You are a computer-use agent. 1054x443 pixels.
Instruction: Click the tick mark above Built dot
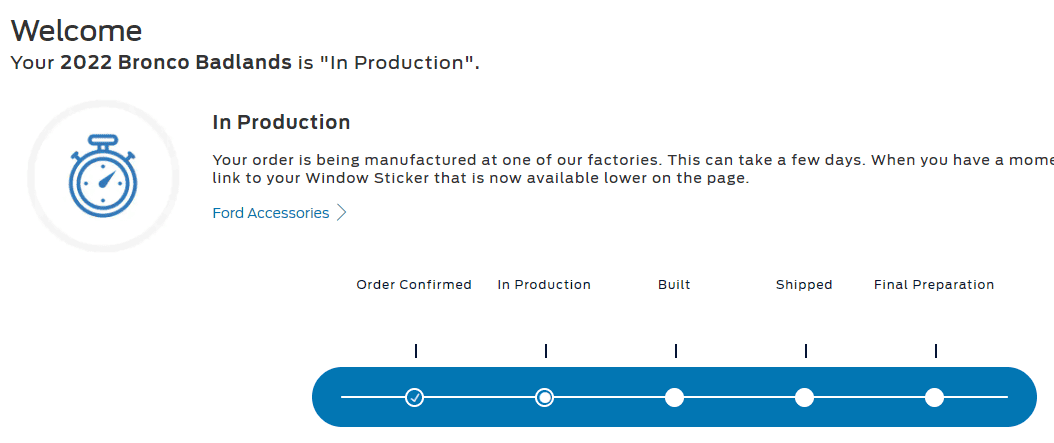(x=676, y=351)
